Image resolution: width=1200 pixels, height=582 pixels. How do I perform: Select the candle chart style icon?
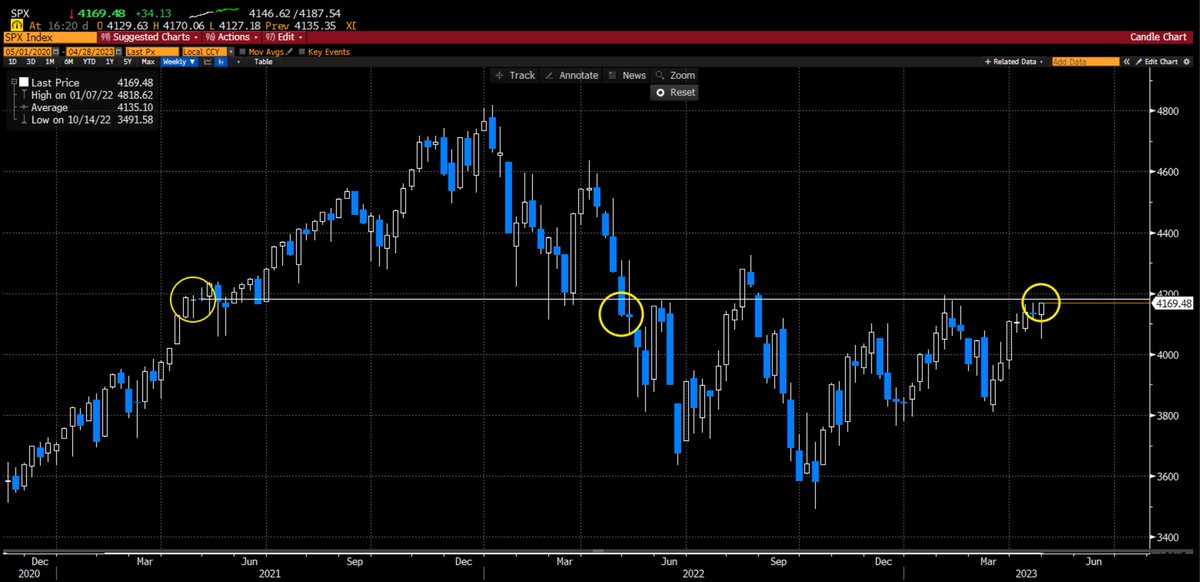tap(221, 62)
